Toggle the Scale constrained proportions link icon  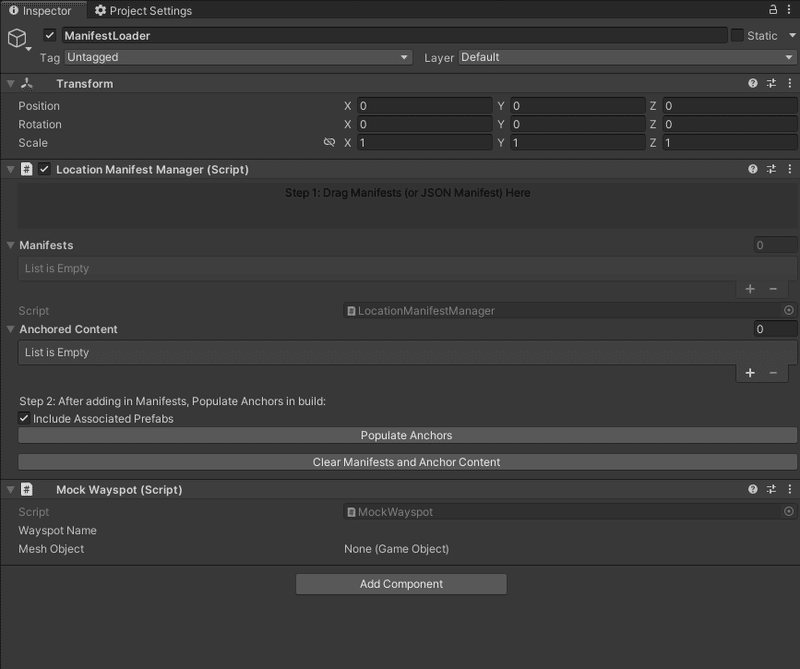pos(330,142)
